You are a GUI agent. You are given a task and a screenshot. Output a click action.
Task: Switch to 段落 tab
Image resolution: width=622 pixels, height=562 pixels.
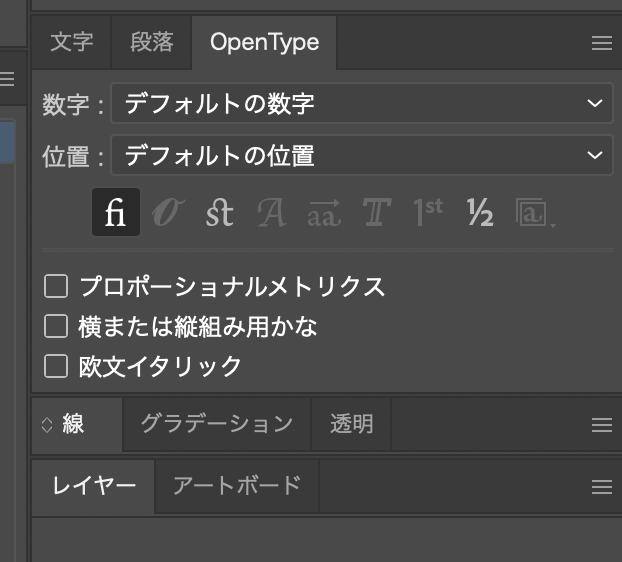click(x=151, y=42)
